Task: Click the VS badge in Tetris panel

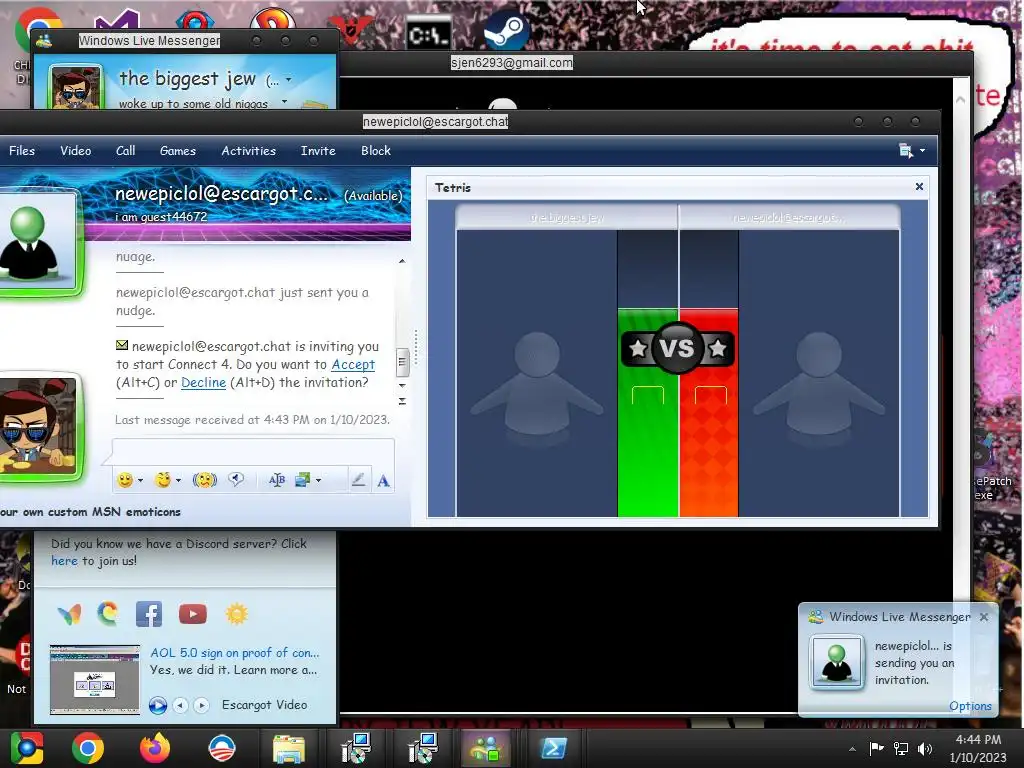Action: point(677,348)
